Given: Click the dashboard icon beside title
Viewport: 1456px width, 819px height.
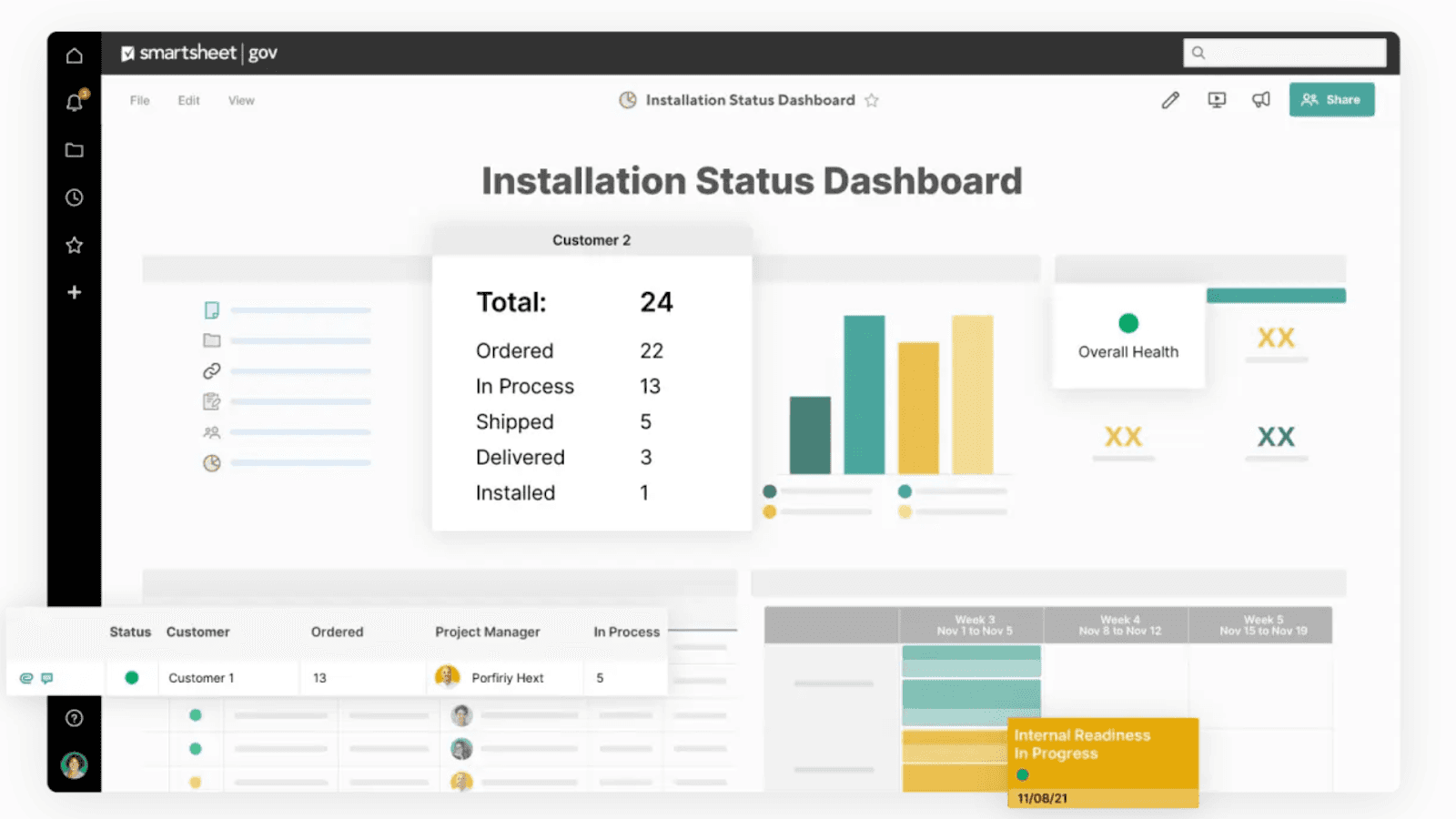Looking at the screenshot, I should coord(628,100).
